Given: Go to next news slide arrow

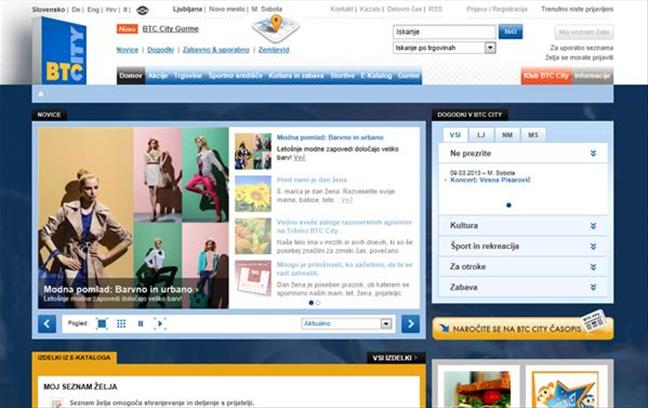Looking at the screenshot, I should [410, 324].
